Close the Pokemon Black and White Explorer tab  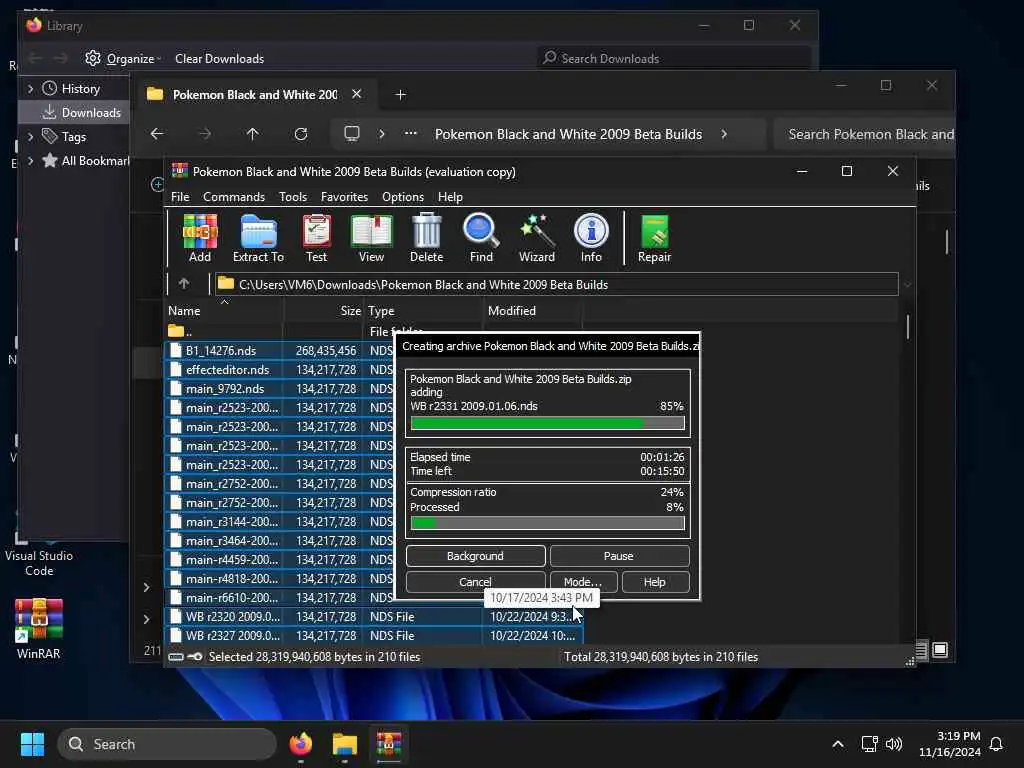coord(357,94)
